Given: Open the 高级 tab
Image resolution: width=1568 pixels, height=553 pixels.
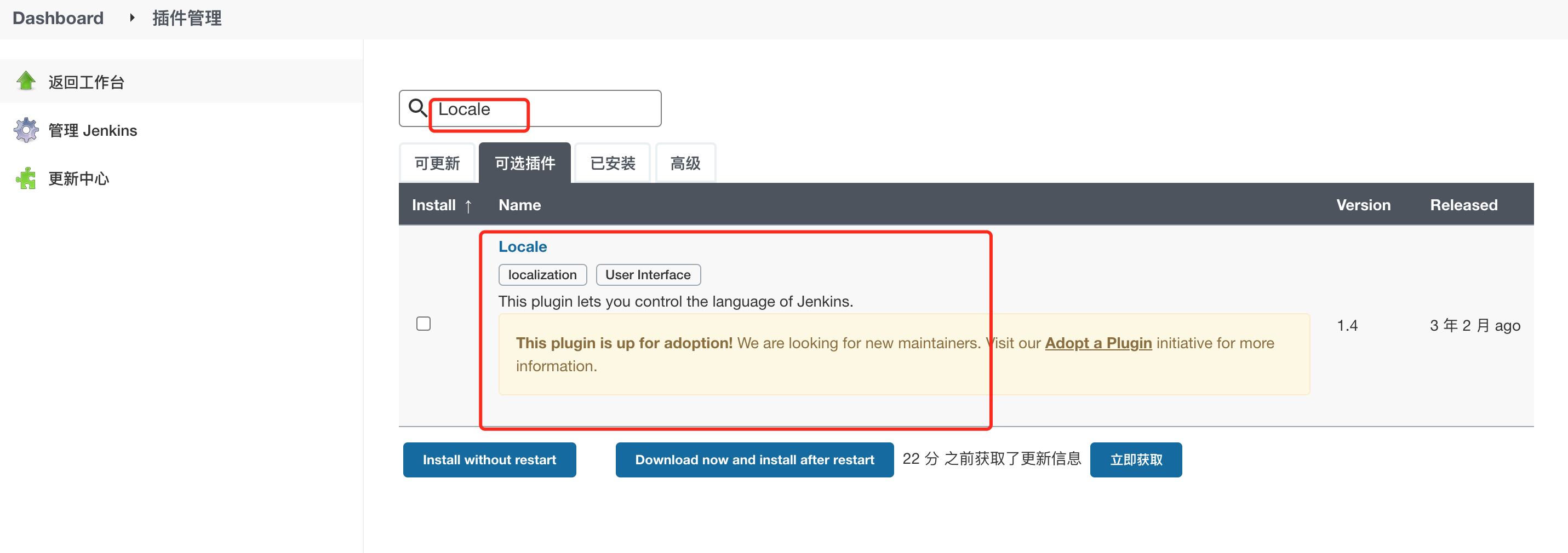Looking at the screenshot, I should click(685, 163).
